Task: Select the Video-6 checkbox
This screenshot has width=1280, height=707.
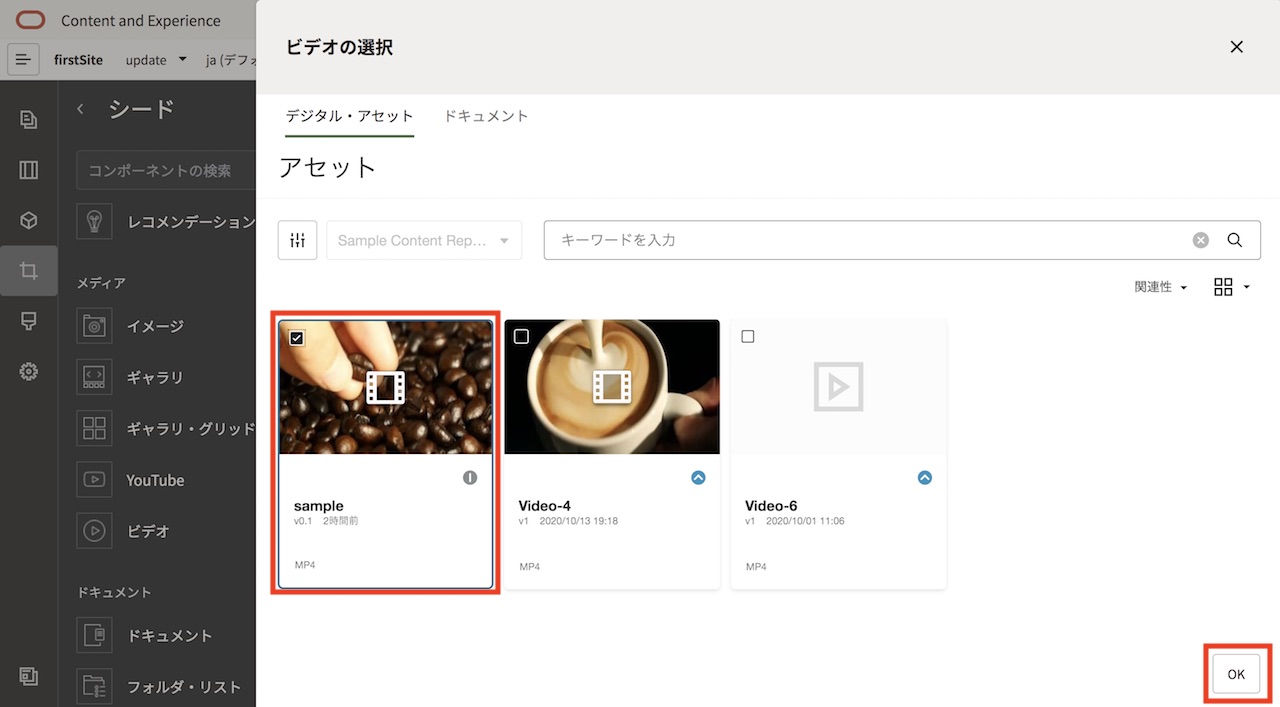Action: (747, 336)
